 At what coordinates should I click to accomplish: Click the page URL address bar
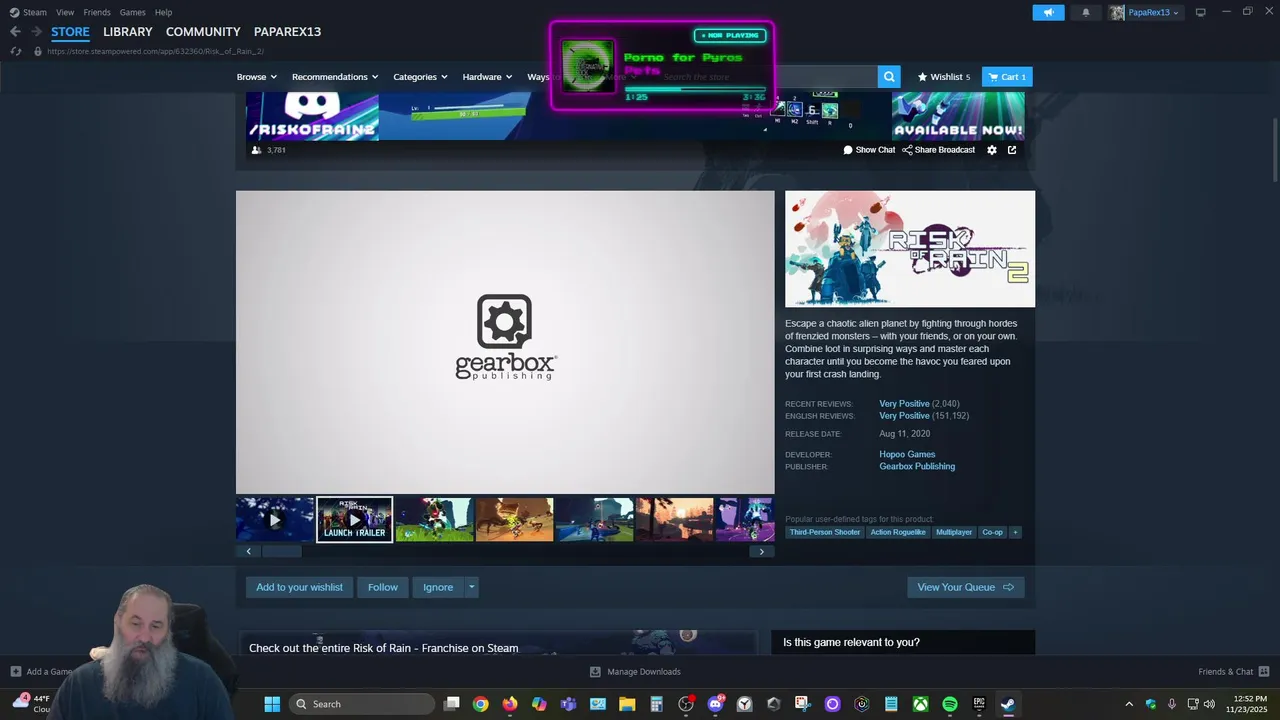[x=155, y=51]
